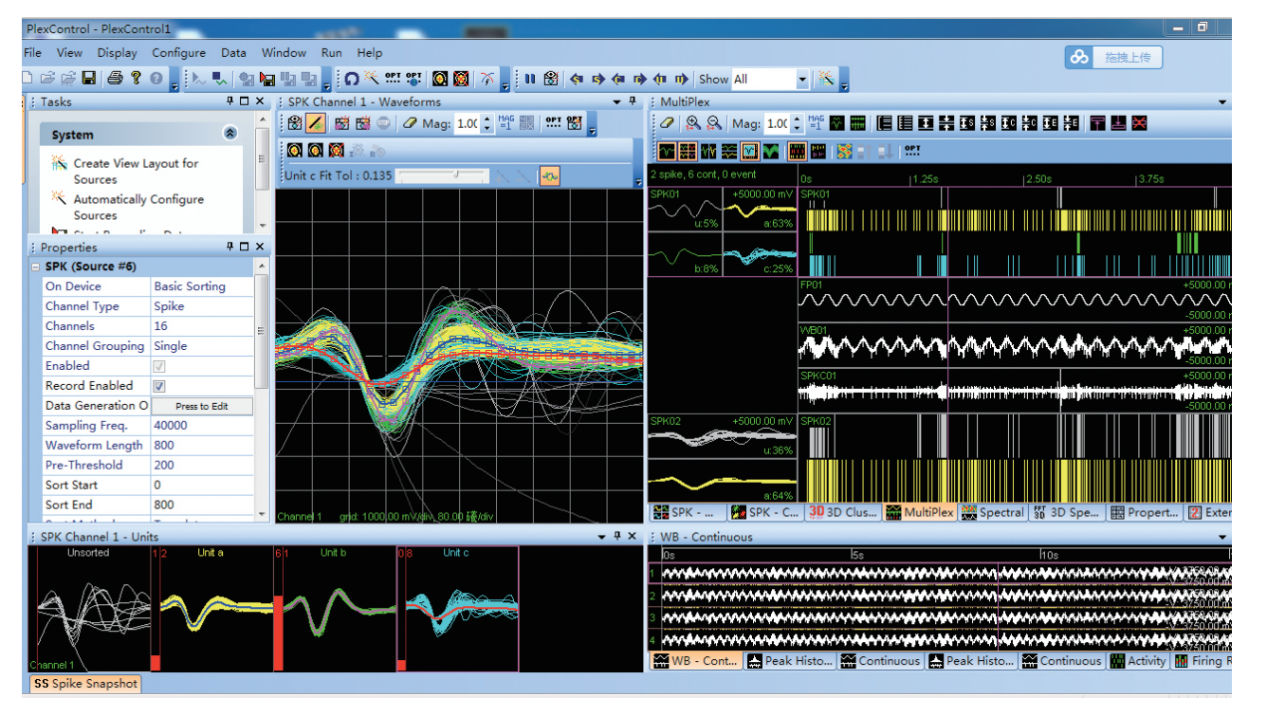Toggle the Enabled property checkbox

pyautogui.click(x=159, y=366)
